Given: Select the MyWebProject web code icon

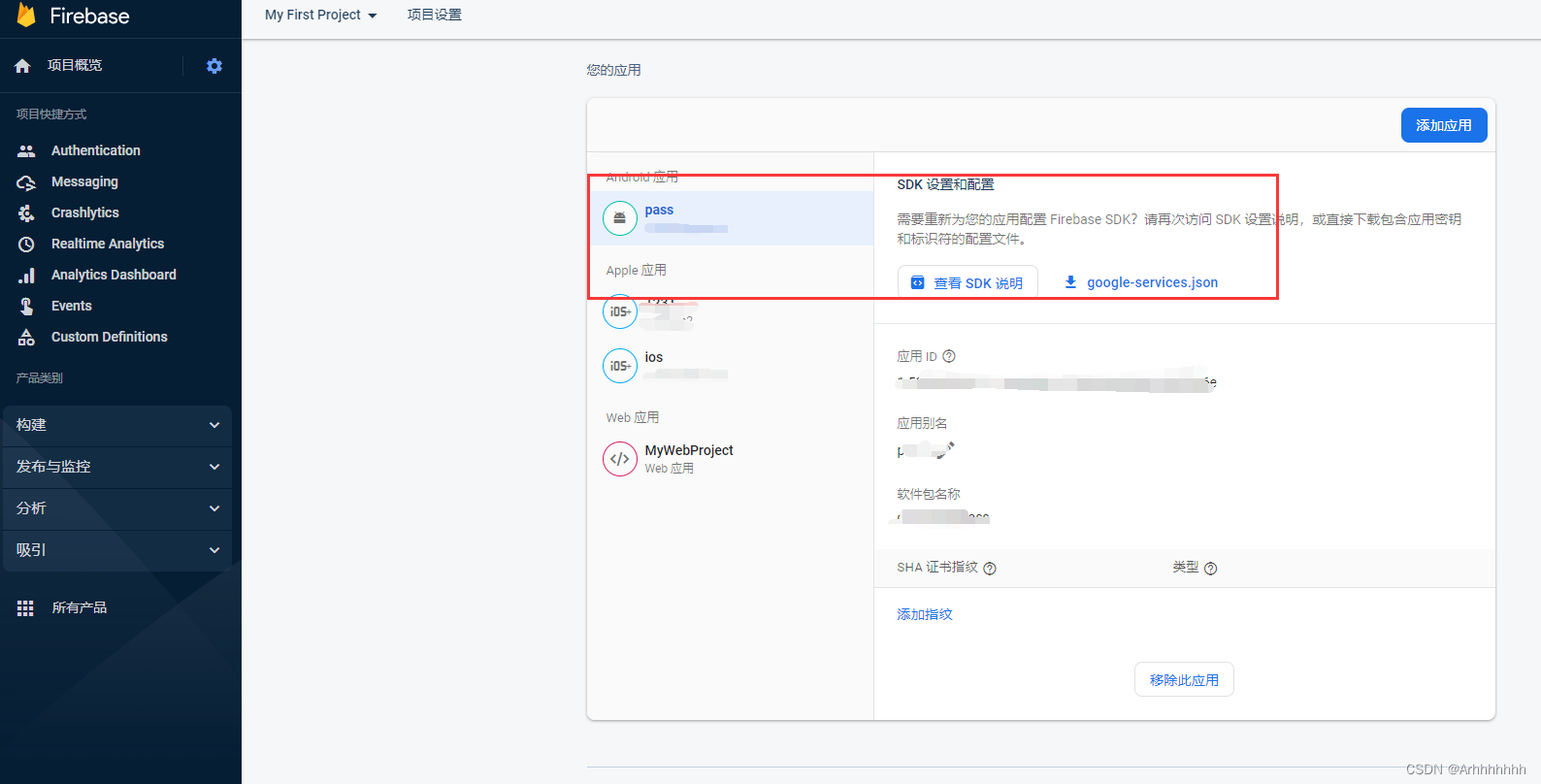Looking at the screenshot, I should (x=620, y=459).
